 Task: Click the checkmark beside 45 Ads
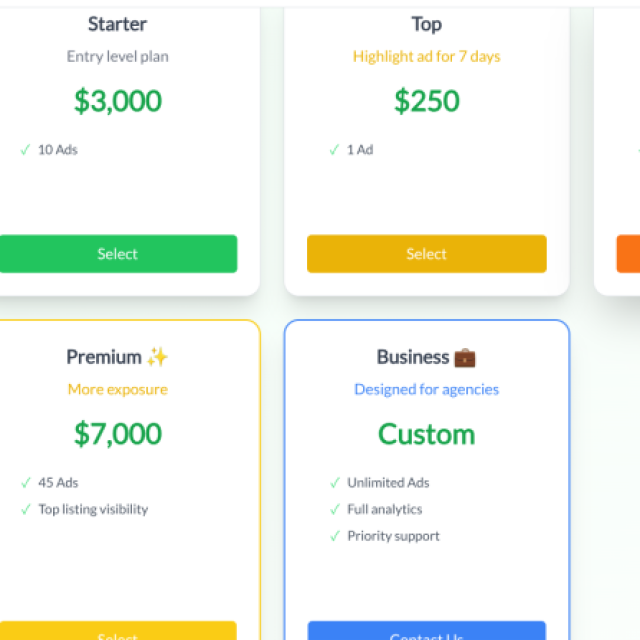[26, 482]
